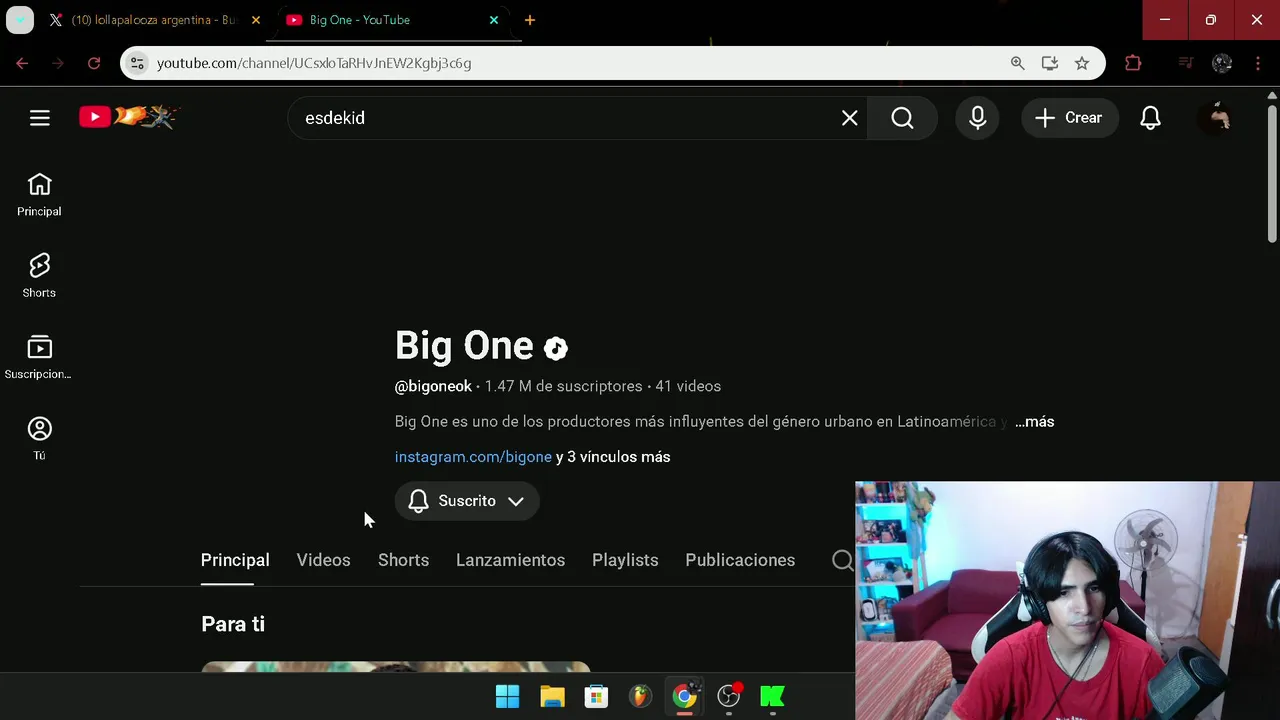Bookmark this page with the star
This screenshot has height=720, width=1280.
(x=1081, y=63)
